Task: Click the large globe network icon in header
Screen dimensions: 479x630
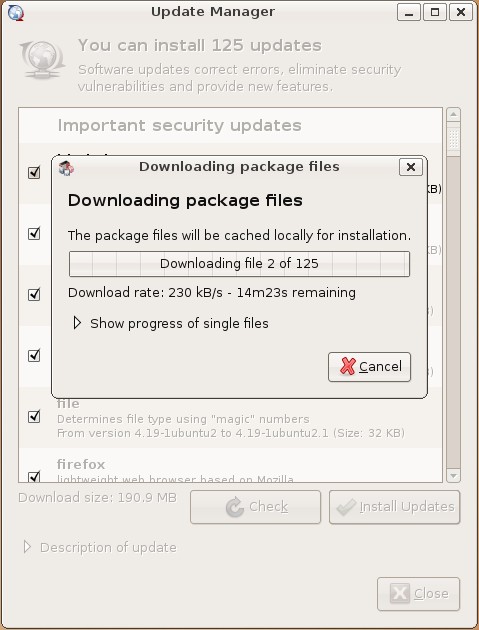Action: 42,59
